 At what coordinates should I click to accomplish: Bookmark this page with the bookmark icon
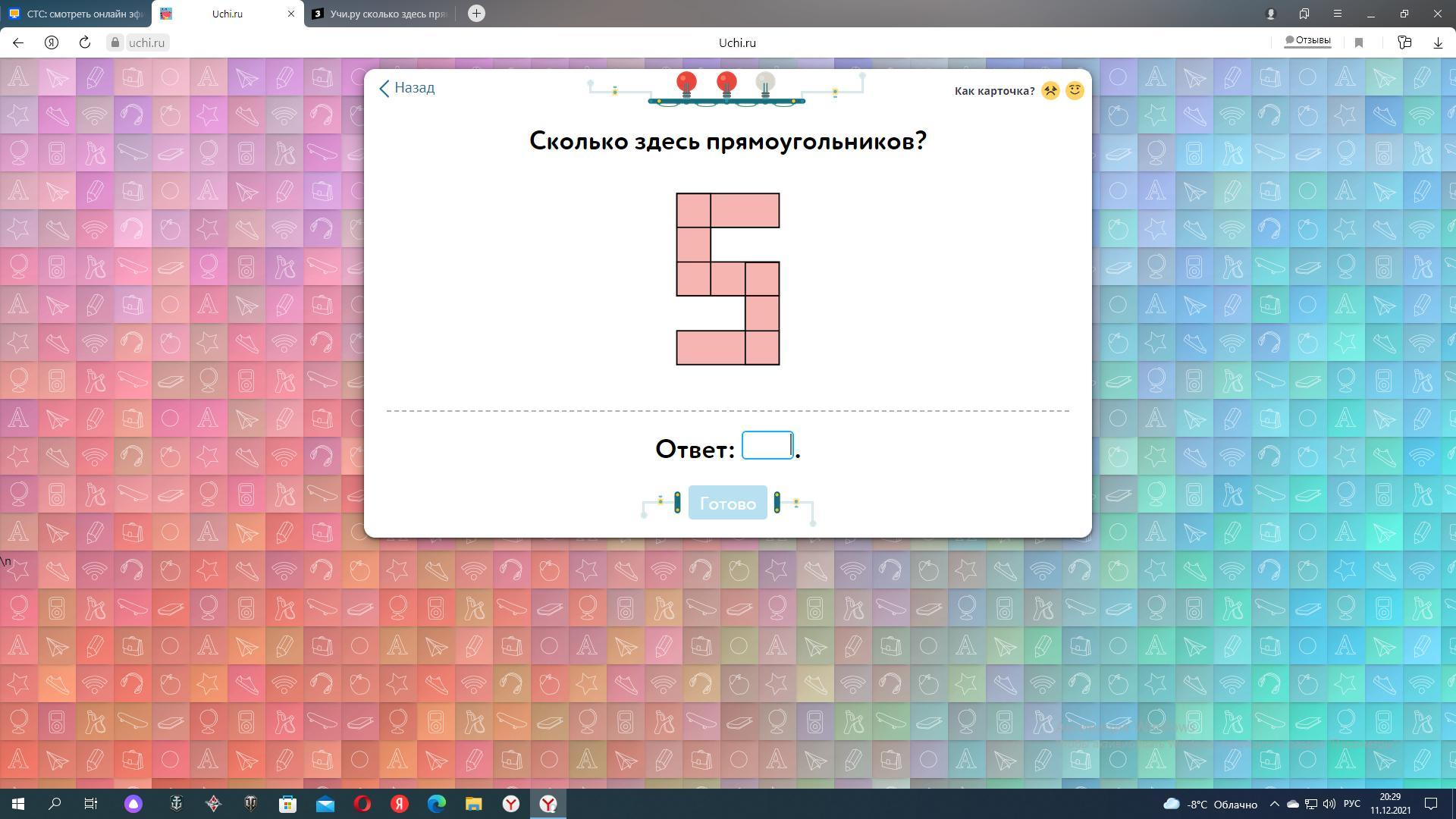1359,43
